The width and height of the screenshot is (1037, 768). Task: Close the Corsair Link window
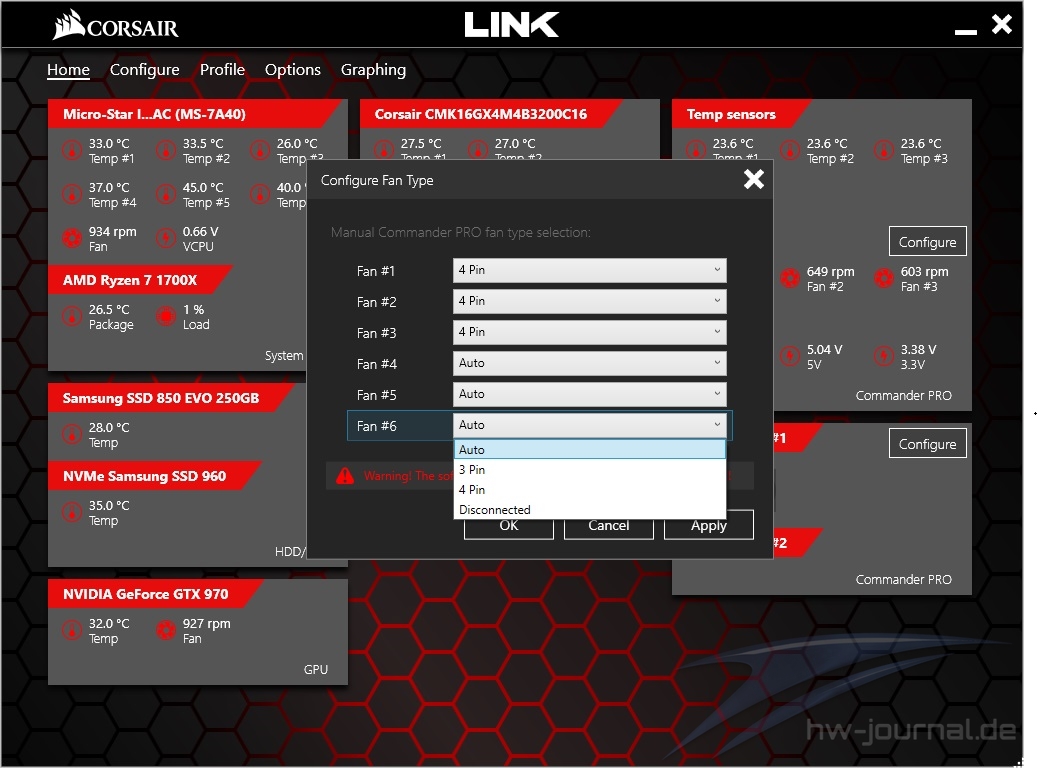[x=1002, y=25]
